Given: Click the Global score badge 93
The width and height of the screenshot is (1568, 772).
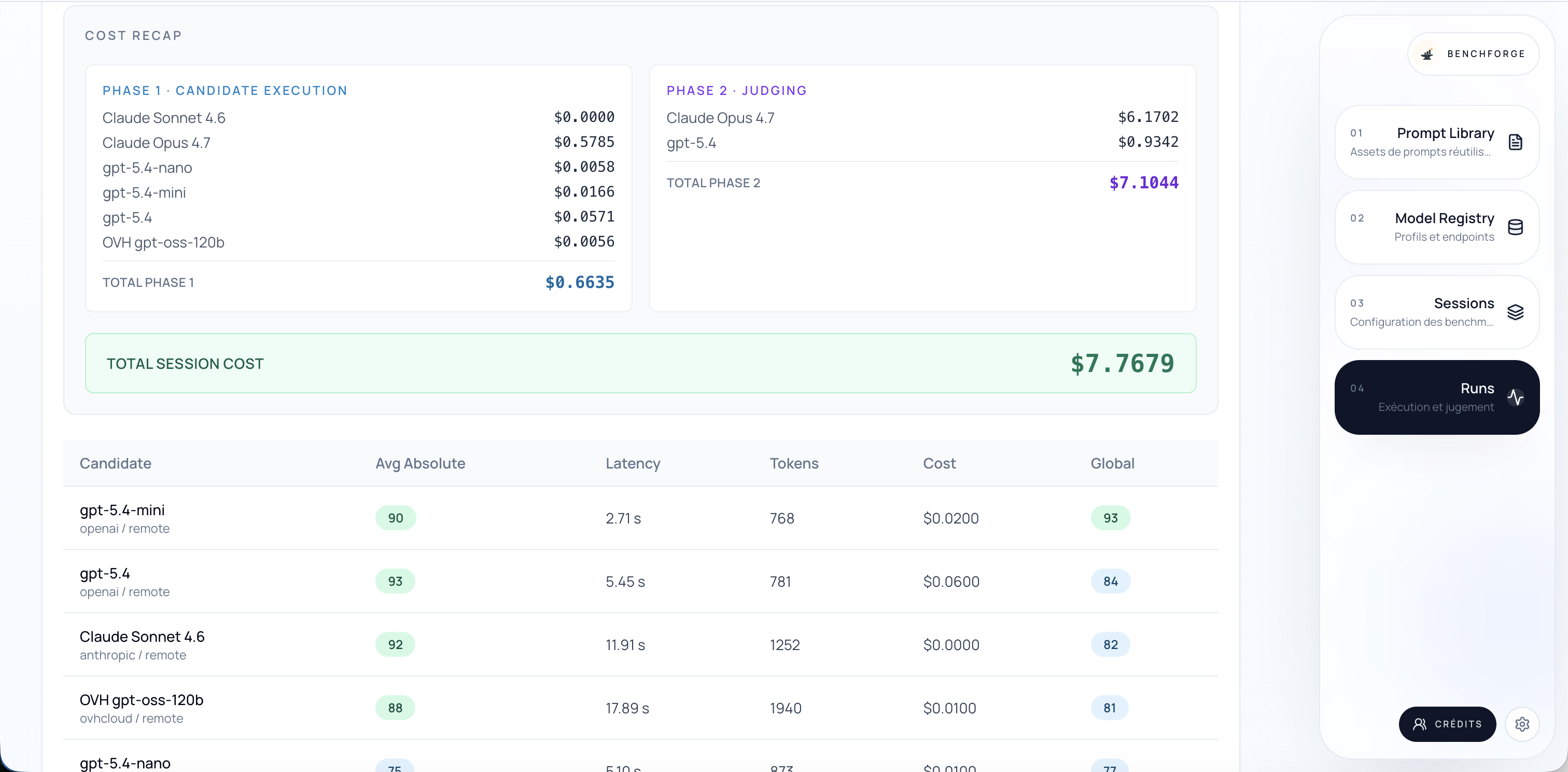Looking at the screenshot, I should [x=1110, y=518].
